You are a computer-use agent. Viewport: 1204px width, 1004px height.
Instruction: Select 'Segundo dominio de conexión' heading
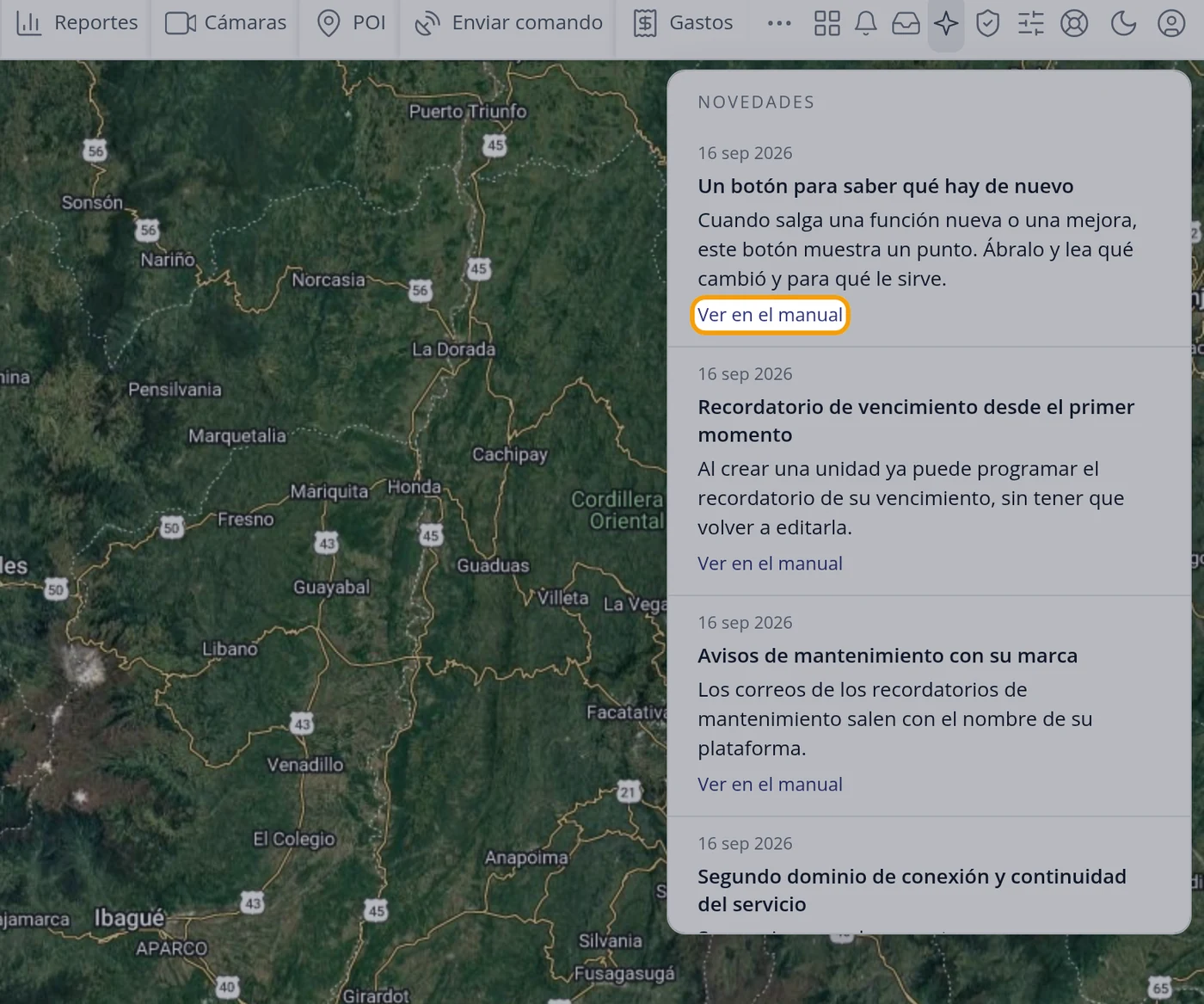(x=912, y=890)
